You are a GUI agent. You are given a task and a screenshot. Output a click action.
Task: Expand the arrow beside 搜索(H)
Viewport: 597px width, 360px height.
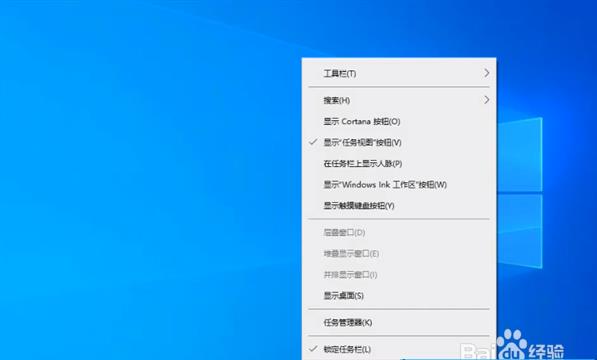click(x=486, y=100)
